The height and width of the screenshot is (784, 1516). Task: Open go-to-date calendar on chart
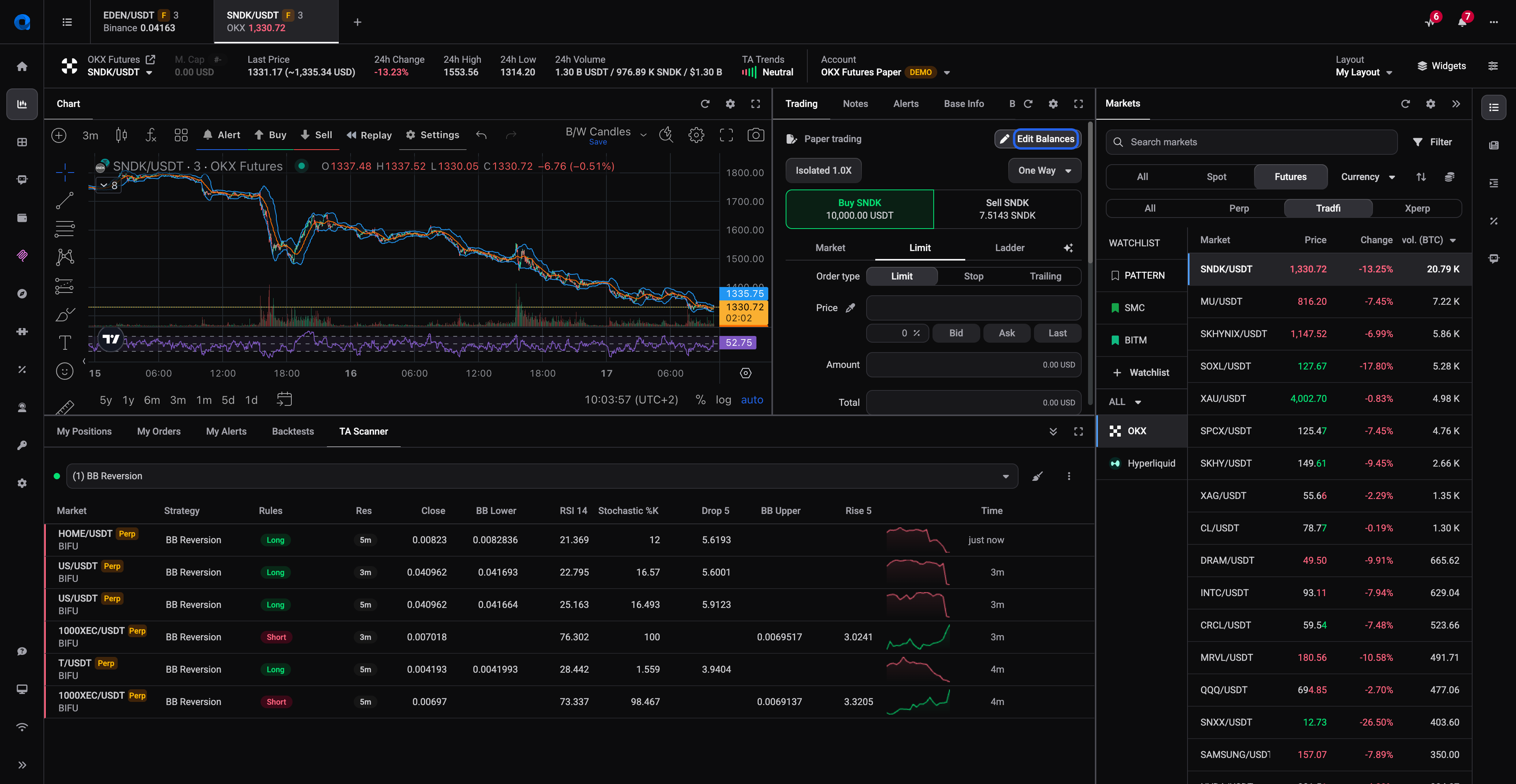tap(284, 400)
